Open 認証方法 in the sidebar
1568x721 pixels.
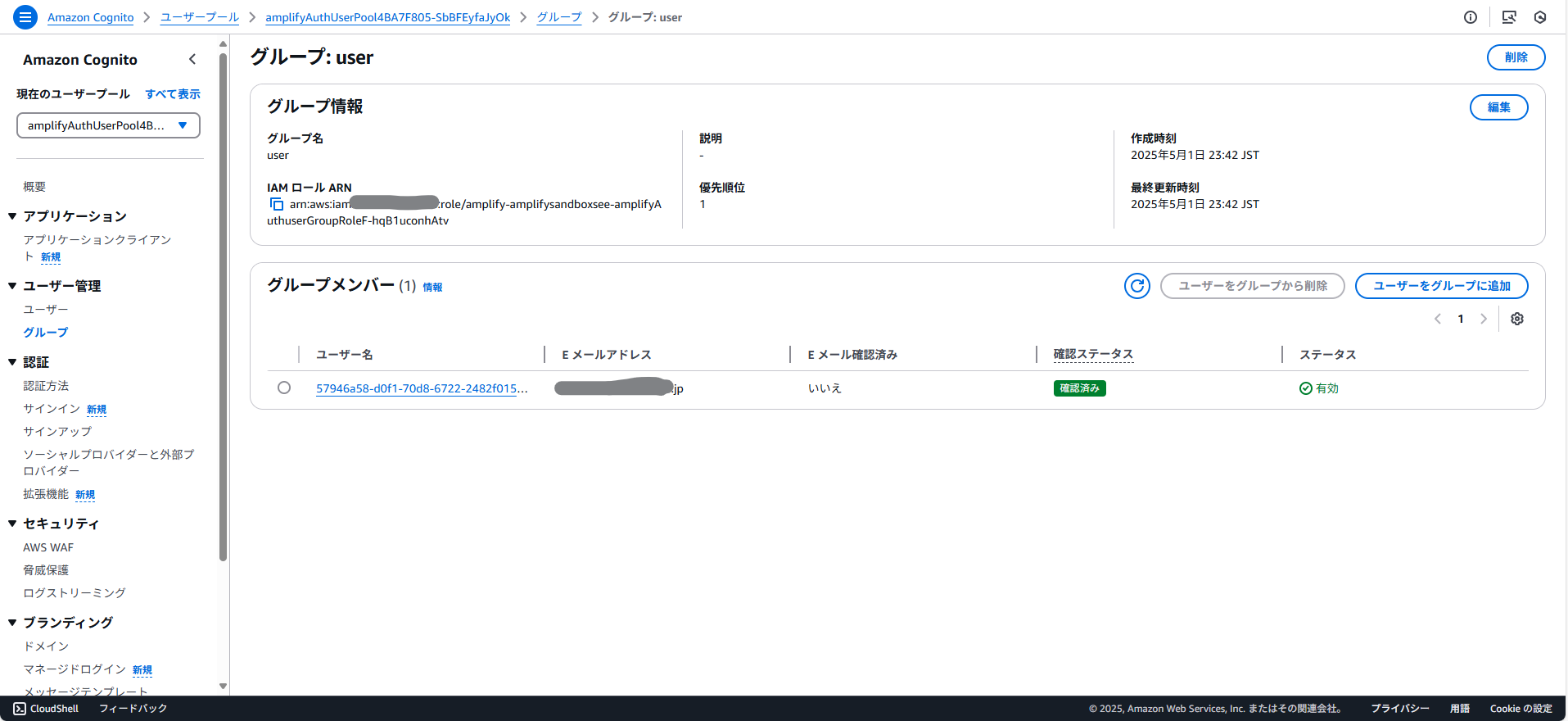[46, 386]
